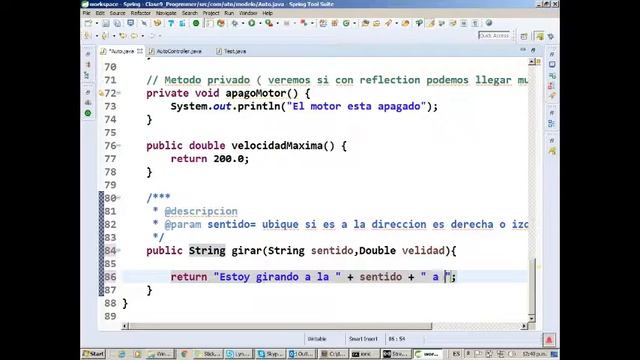640x360 pixels.
Task: Click the New file wizard icon
Action: click(x=88, y=23)
